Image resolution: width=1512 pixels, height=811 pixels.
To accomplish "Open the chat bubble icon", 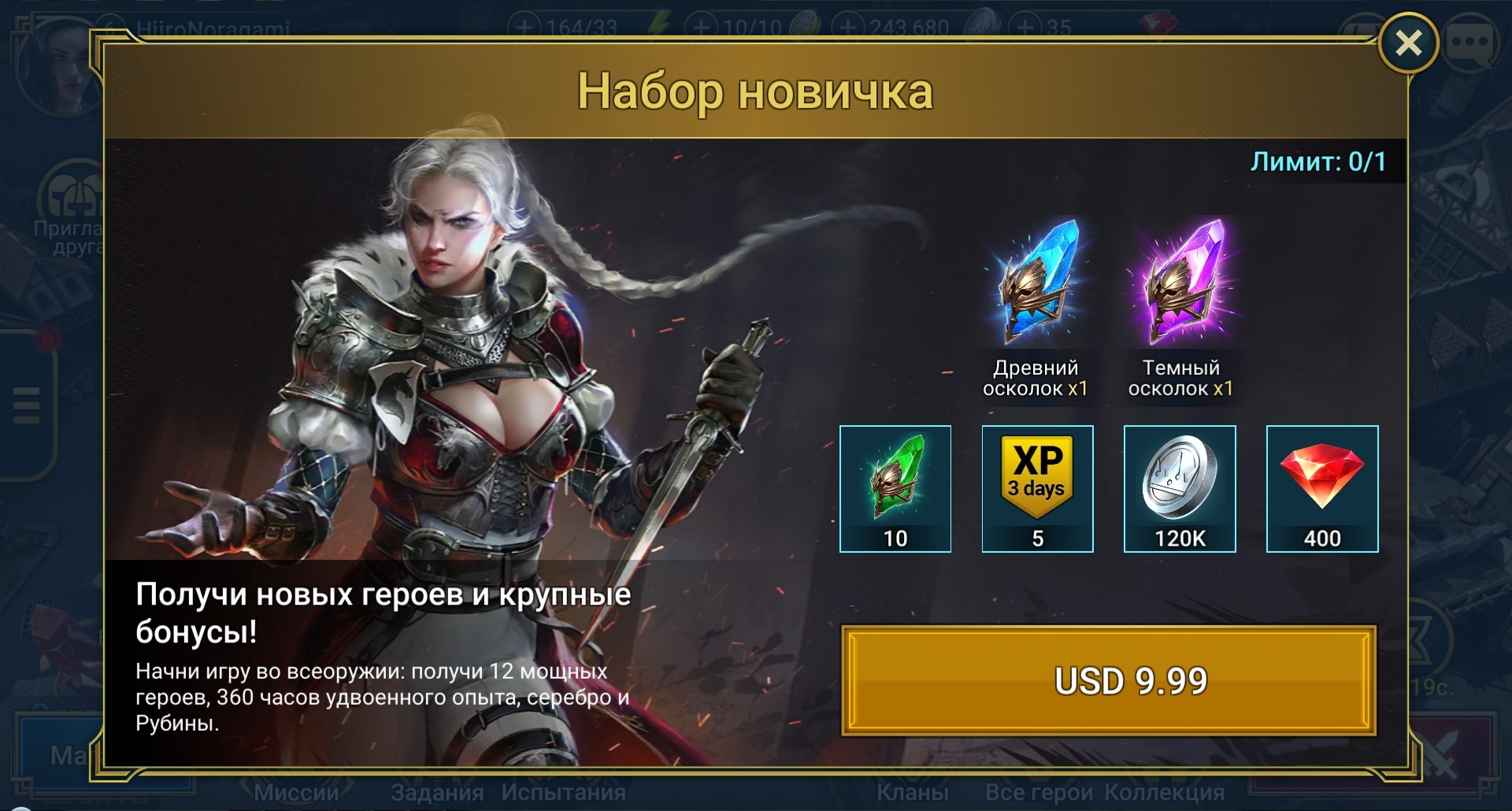I will click(x=1469, y=43).
